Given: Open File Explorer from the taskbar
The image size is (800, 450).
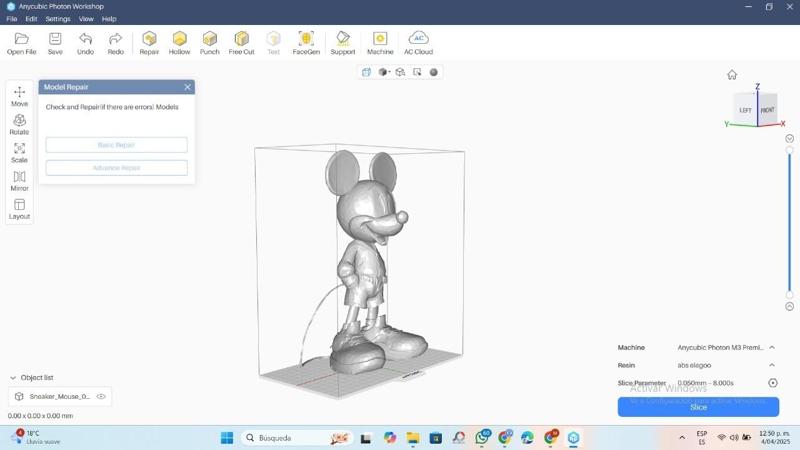Looking at the screenshot, I should click(412, 438).
